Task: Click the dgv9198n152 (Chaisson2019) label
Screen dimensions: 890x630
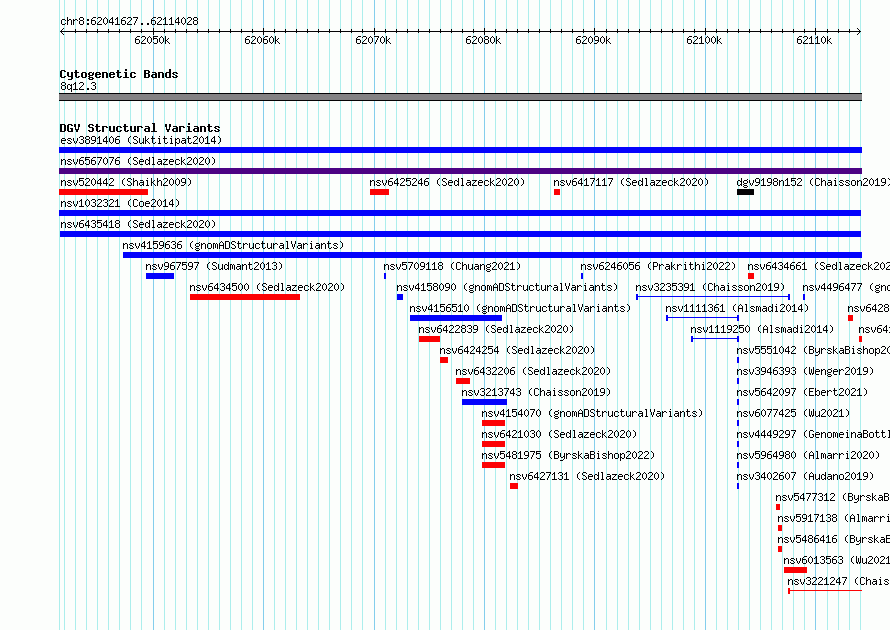Action: coord(813,182)
